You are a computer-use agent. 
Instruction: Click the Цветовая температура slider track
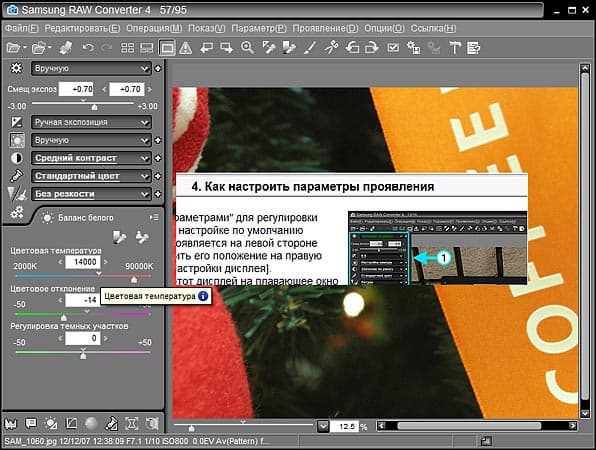click(83, 276)
